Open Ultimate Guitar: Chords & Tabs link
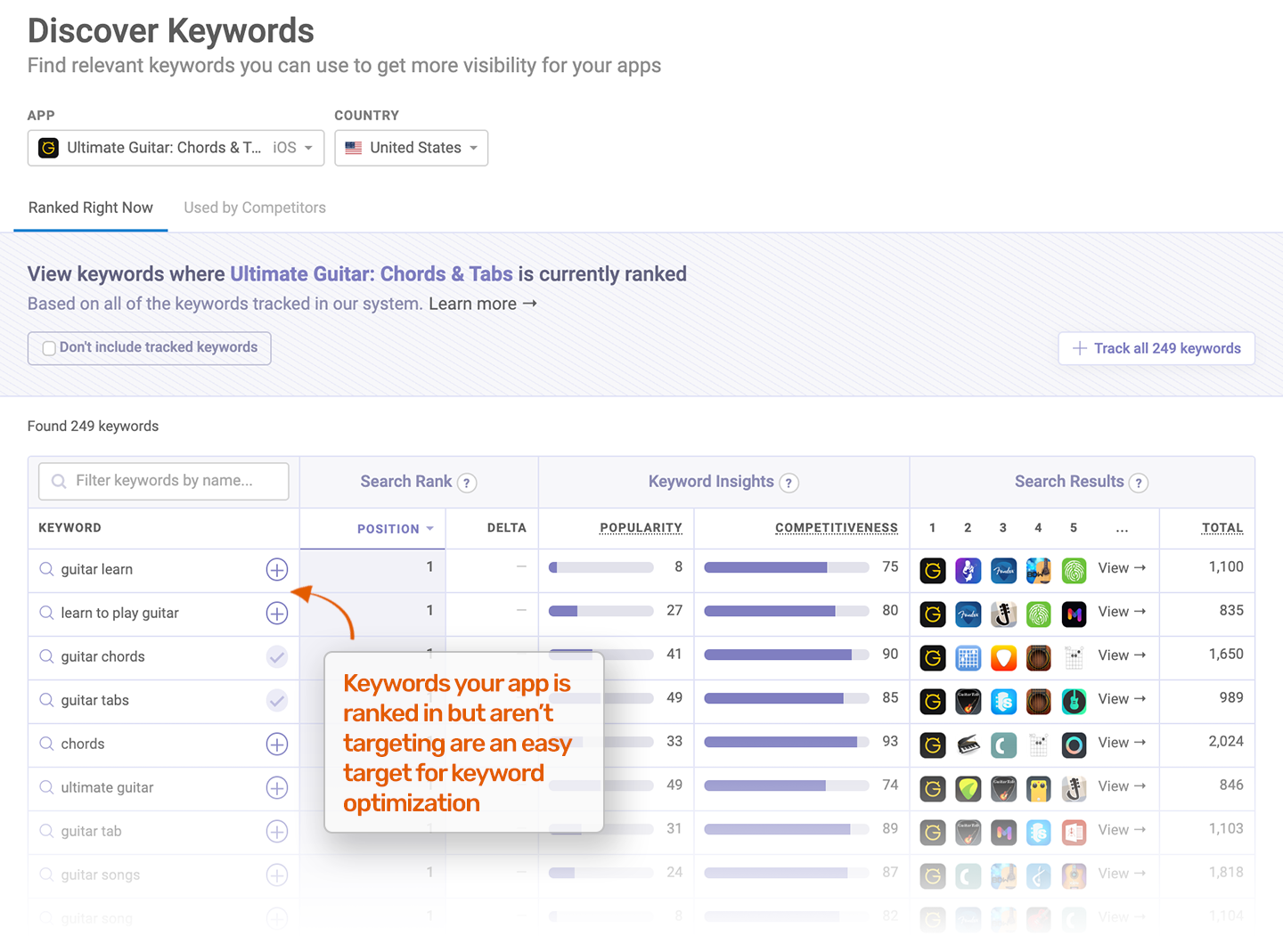 [372, 274]
